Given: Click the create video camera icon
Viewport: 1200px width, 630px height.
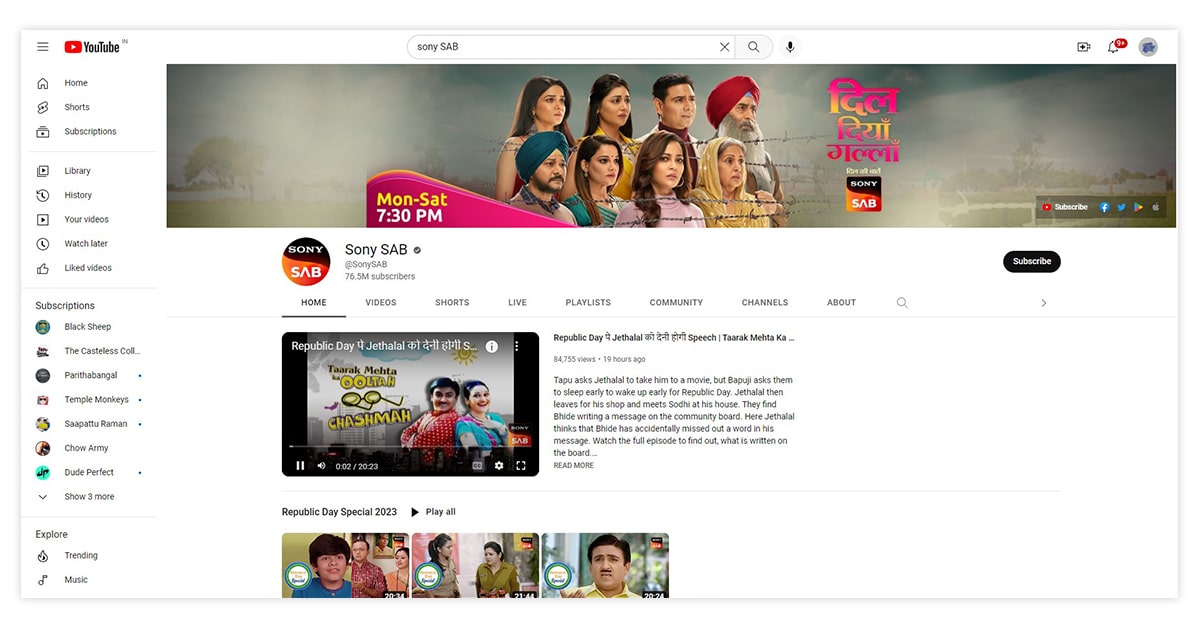Looking at the screenshot, I should (x=1083, y=47).
